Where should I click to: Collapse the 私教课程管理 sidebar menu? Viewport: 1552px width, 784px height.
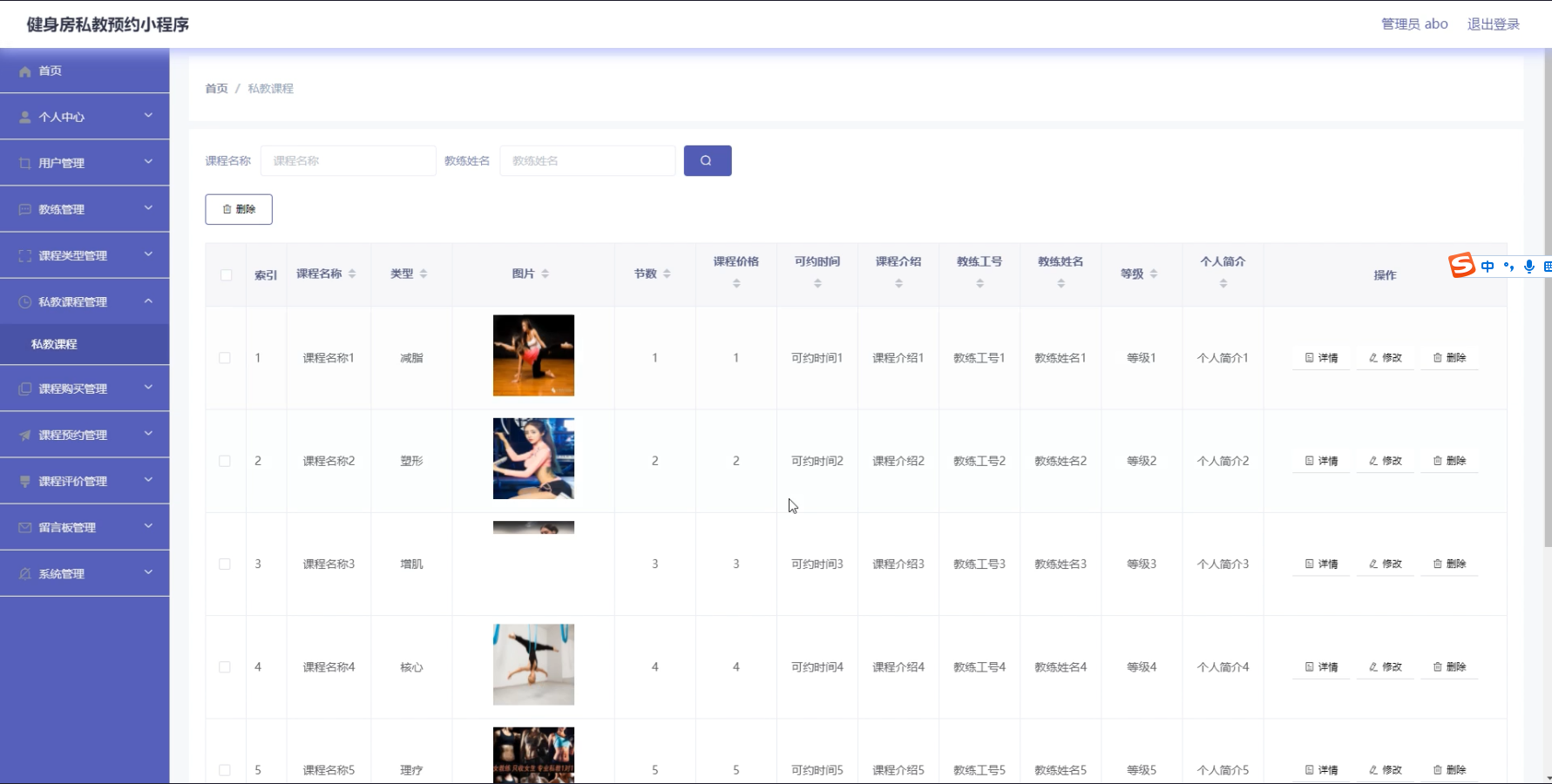[85, 301]
